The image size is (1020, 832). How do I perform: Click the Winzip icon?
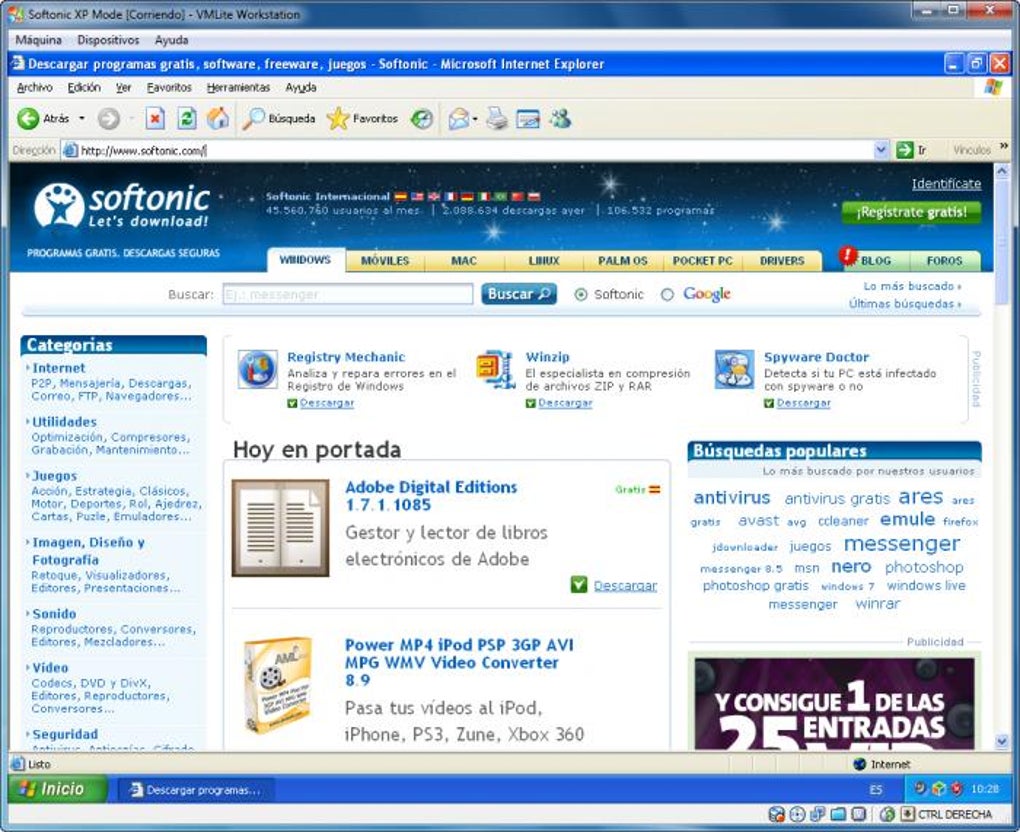[x=496, y=369]
